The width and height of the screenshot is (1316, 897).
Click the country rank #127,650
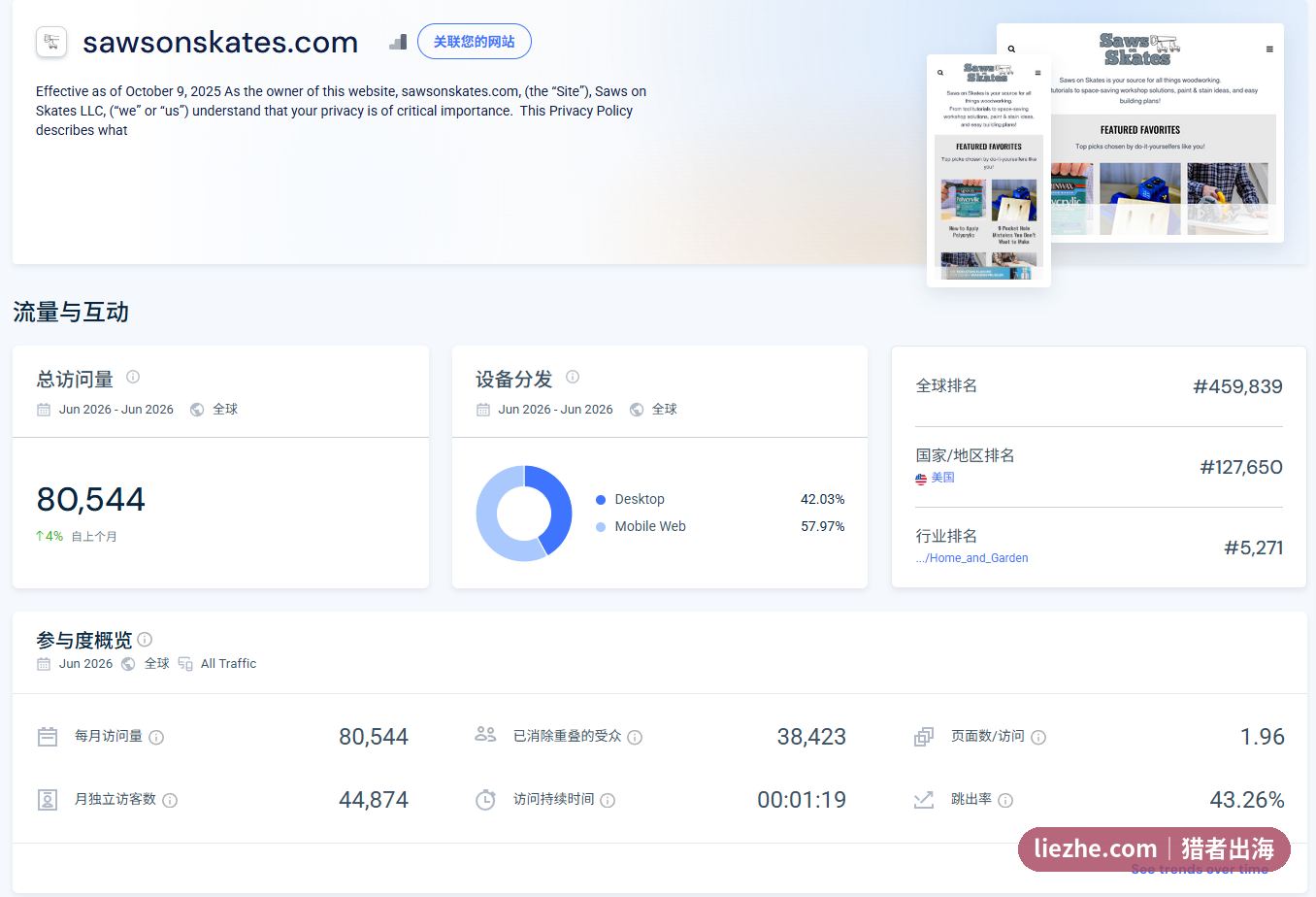pos(1241,467)
